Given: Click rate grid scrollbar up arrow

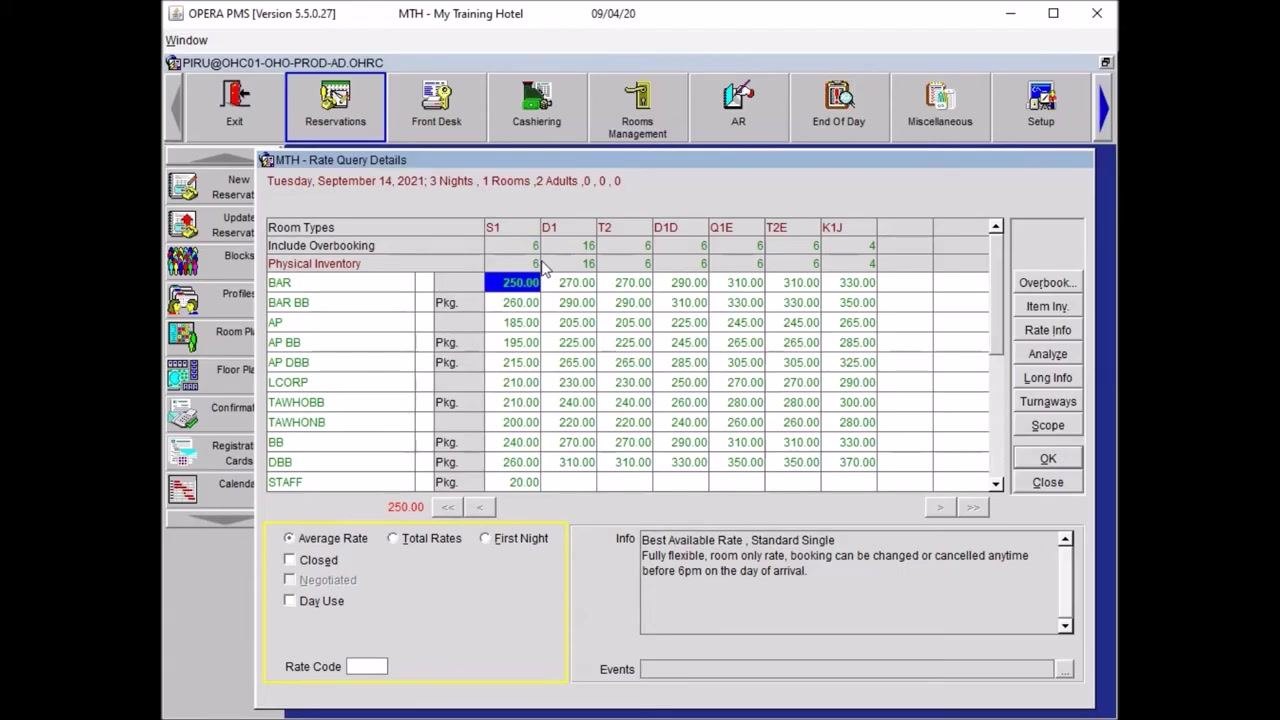Looking at the screenshot, I should pyautogui.click(x=996, y=227).
